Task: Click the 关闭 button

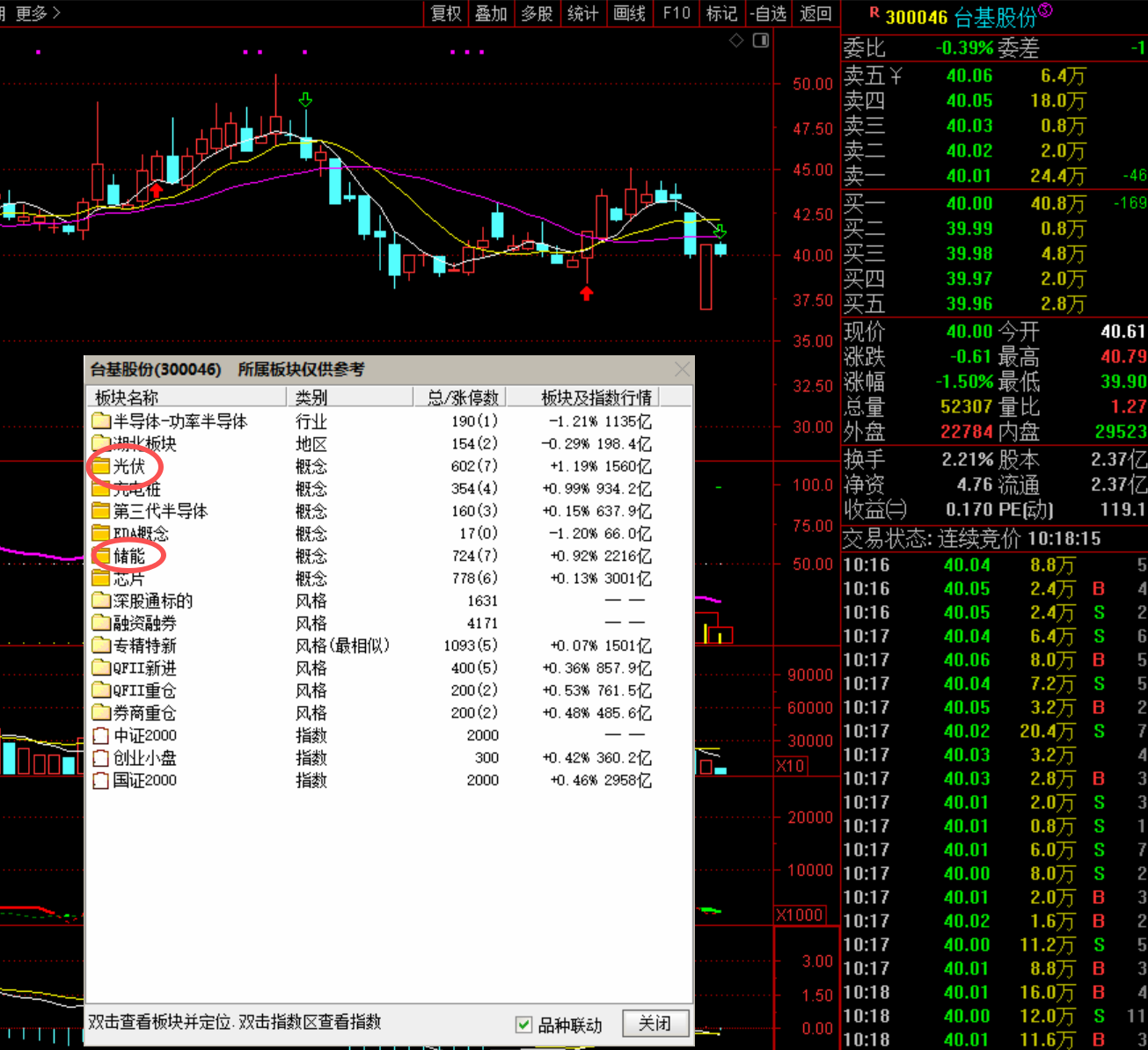Action: [654, 1024]
